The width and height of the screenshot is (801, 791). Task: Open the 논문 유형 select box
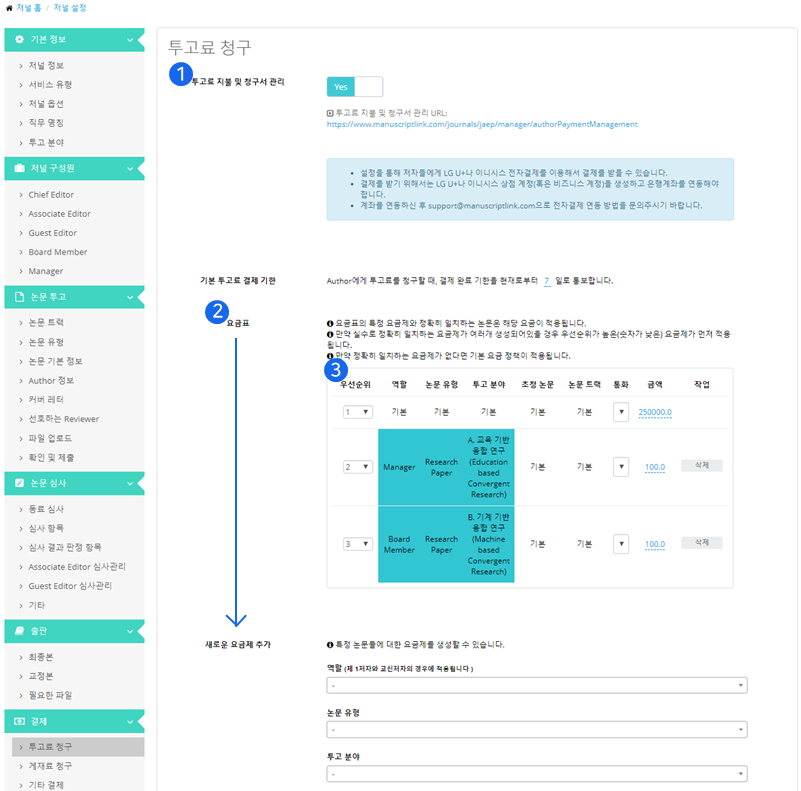pos(537,729)
